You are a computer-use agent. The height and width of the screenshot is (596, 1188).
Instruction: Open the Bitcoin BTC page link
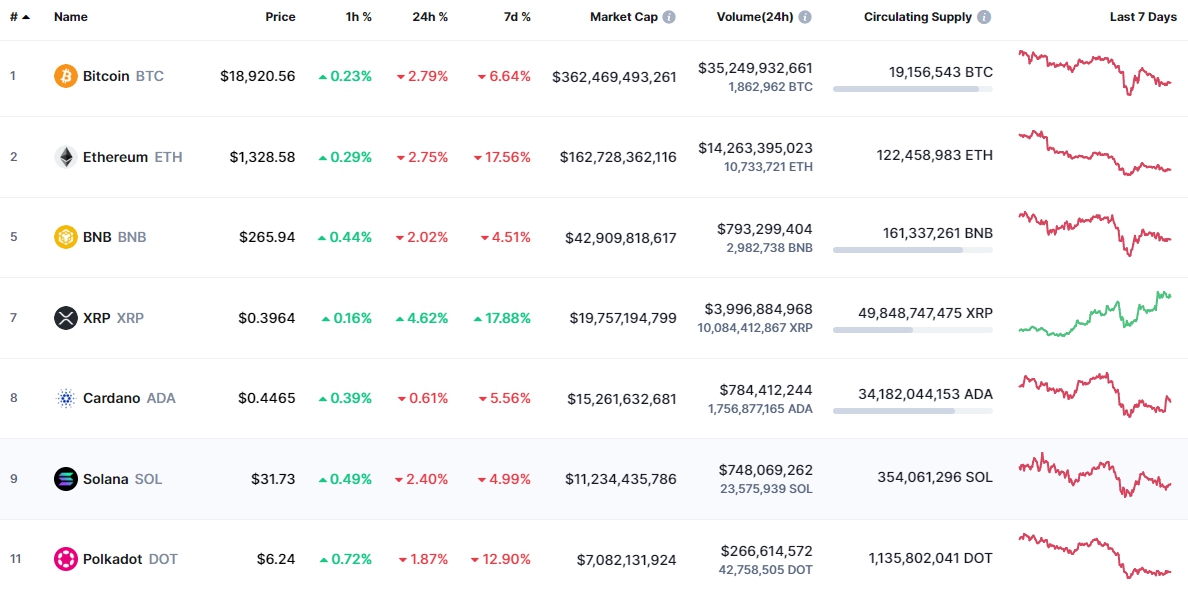click(108, 76)
